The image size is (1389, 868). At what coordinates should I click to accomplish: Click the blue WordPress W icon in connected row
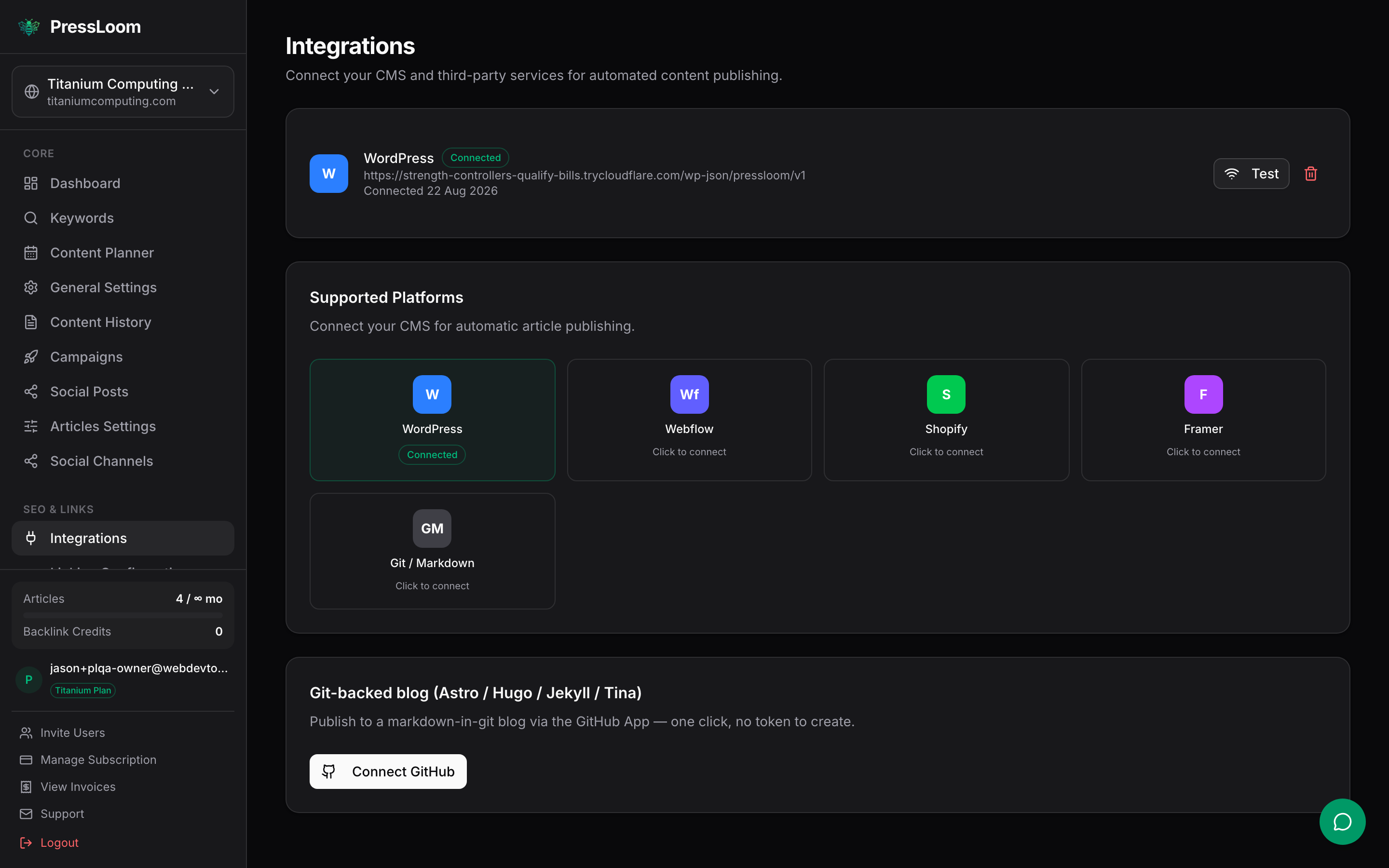tap(329, 174)
